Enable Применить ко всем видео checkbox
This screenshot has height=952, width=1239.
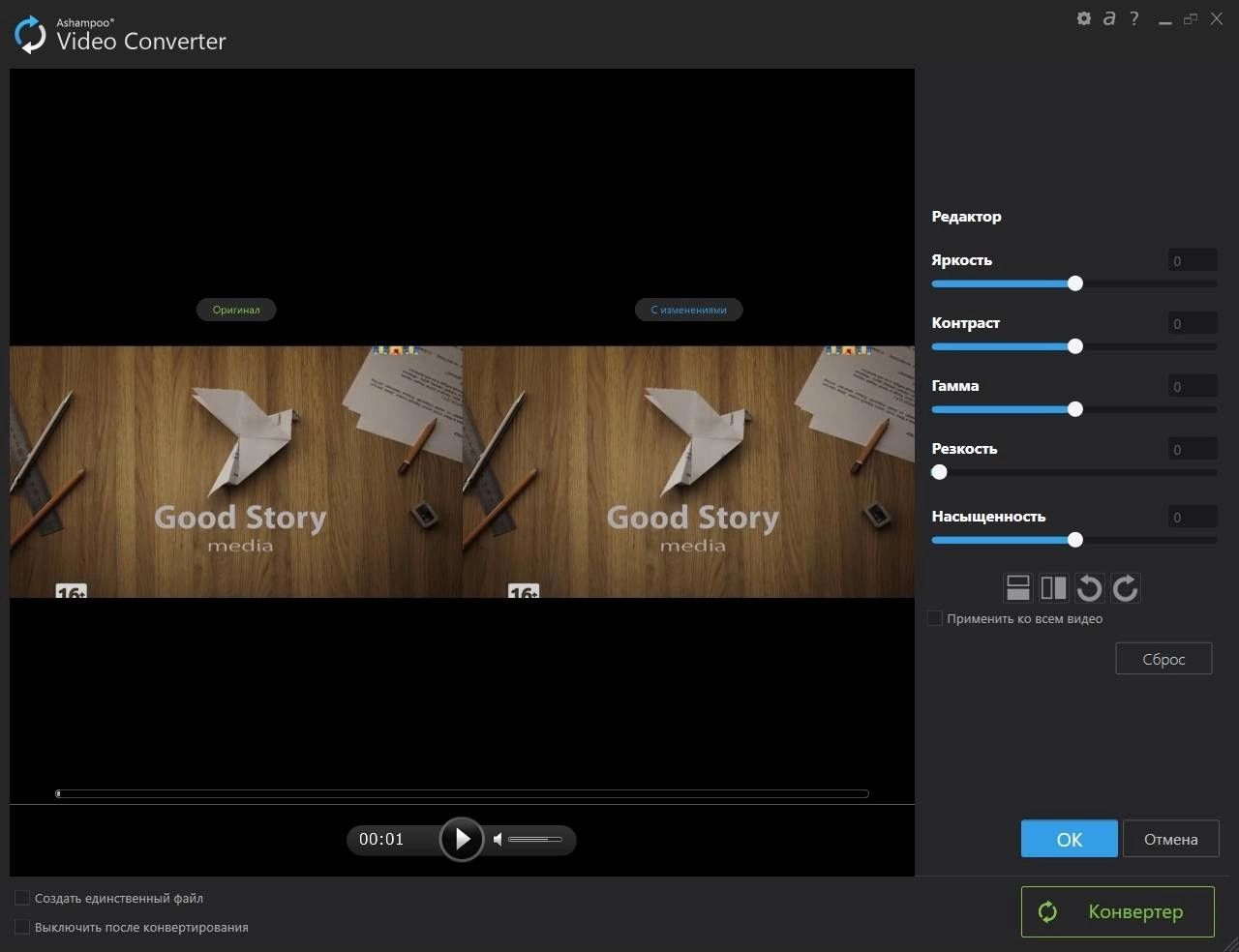pyautogui.click(x=935, y=618)
